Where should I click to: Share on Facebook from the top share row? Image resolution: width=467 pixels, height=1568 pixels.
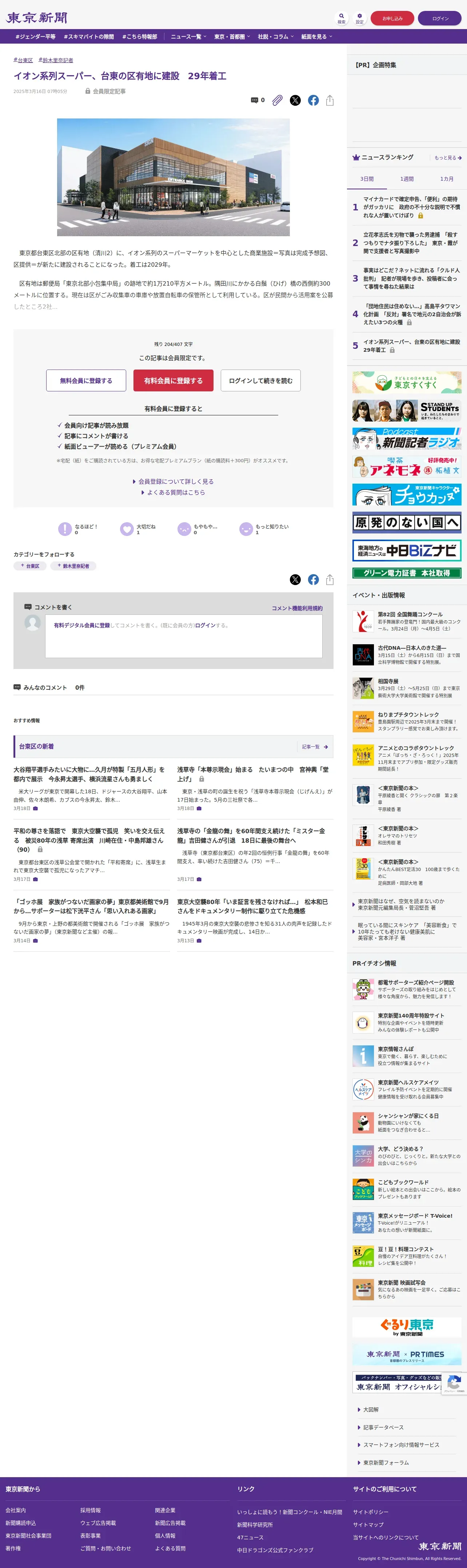[313, 100]
